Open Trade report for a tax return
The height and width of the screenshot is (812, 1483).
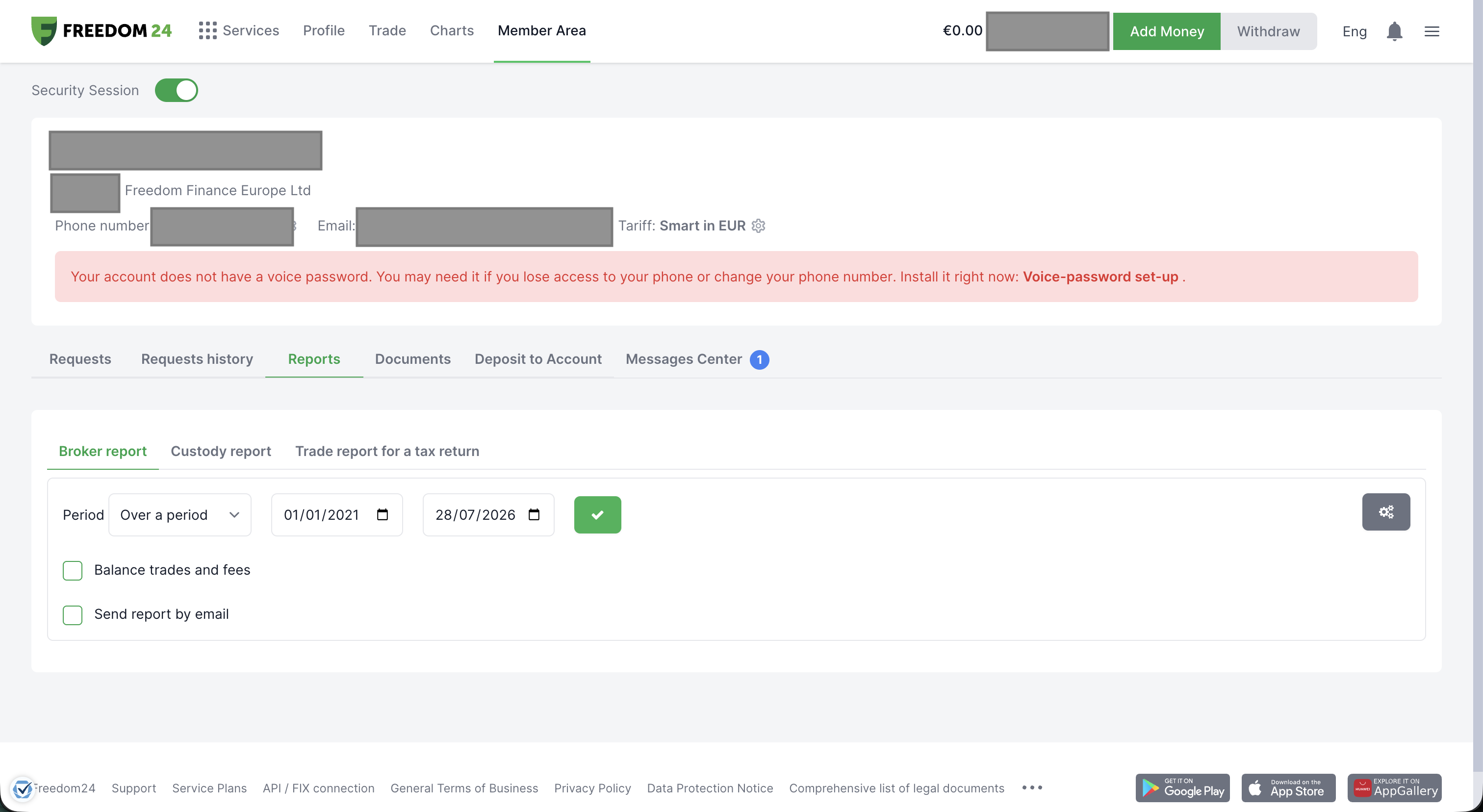tap(387, 451)
